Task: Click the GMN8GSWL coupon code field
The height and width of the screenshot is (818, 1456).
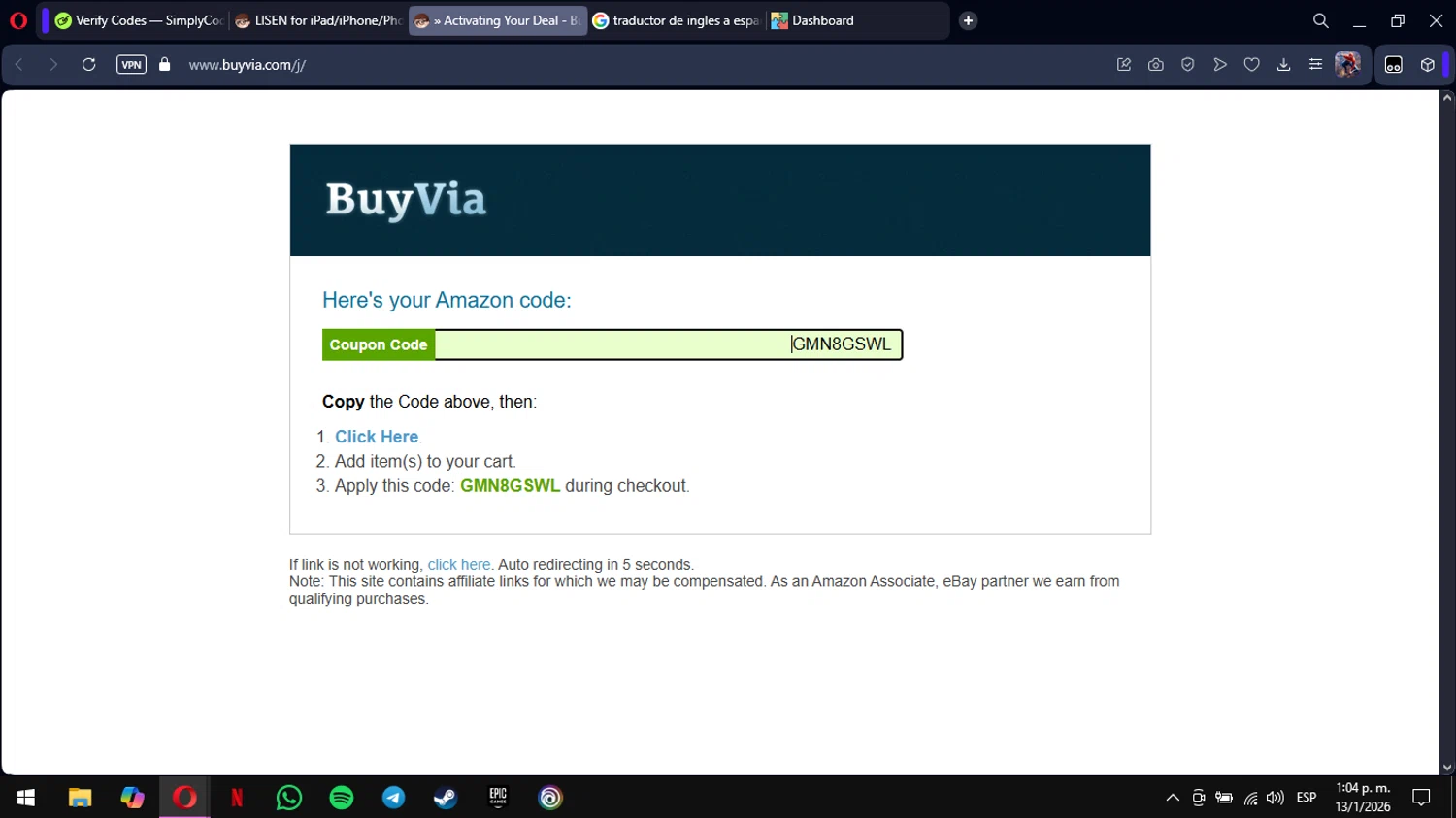Action: (x=669, y=344)
